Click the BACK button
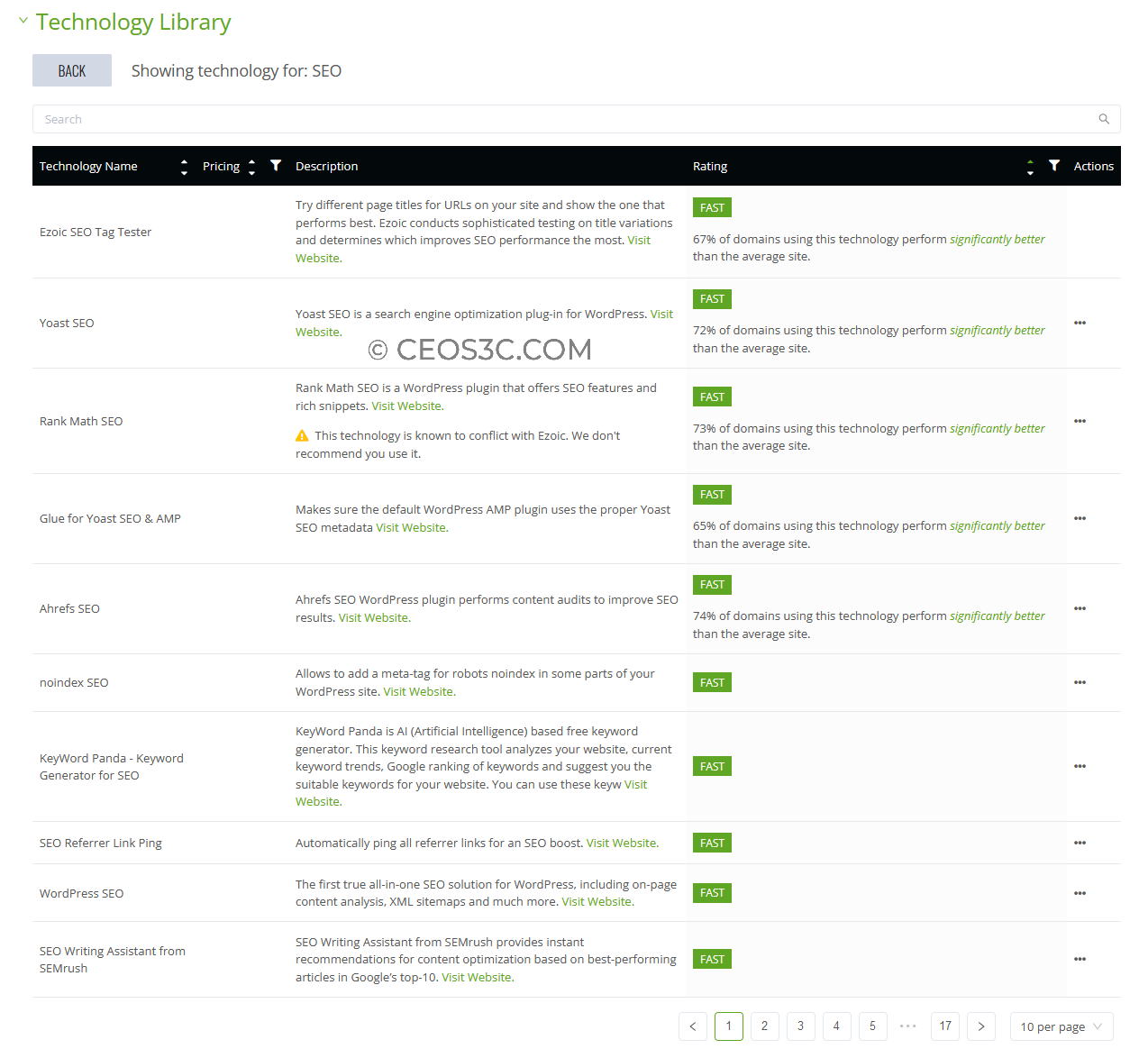Screen dimensions: 1148x1058 point(72,70)
